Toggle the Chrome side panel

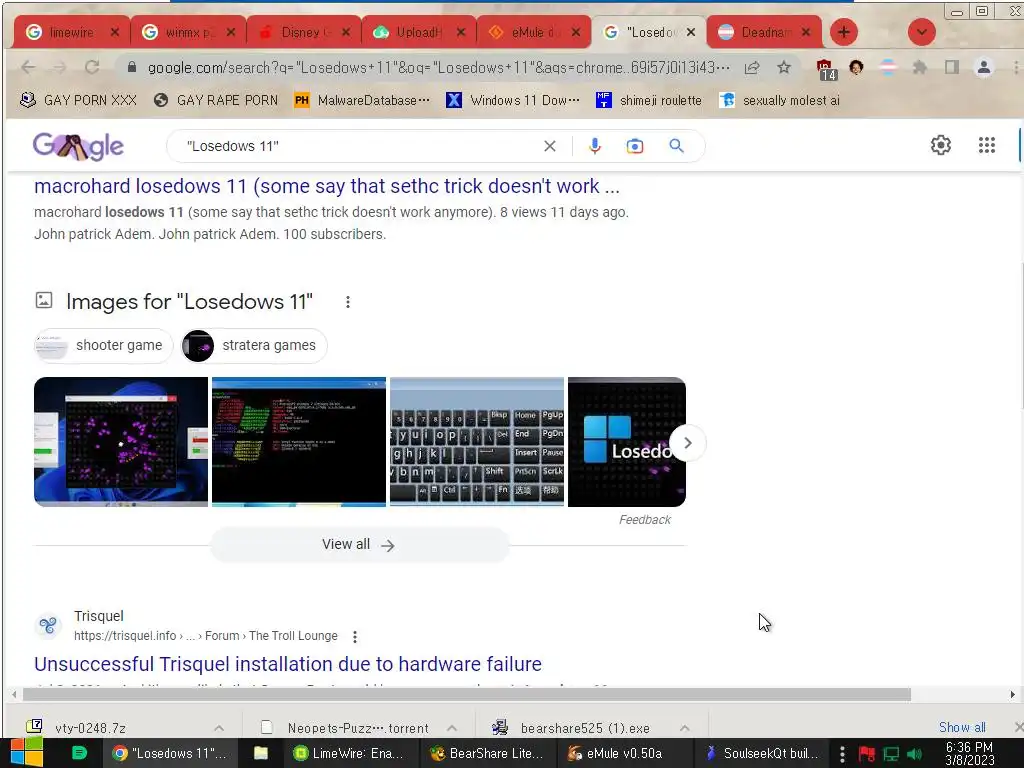952,67
